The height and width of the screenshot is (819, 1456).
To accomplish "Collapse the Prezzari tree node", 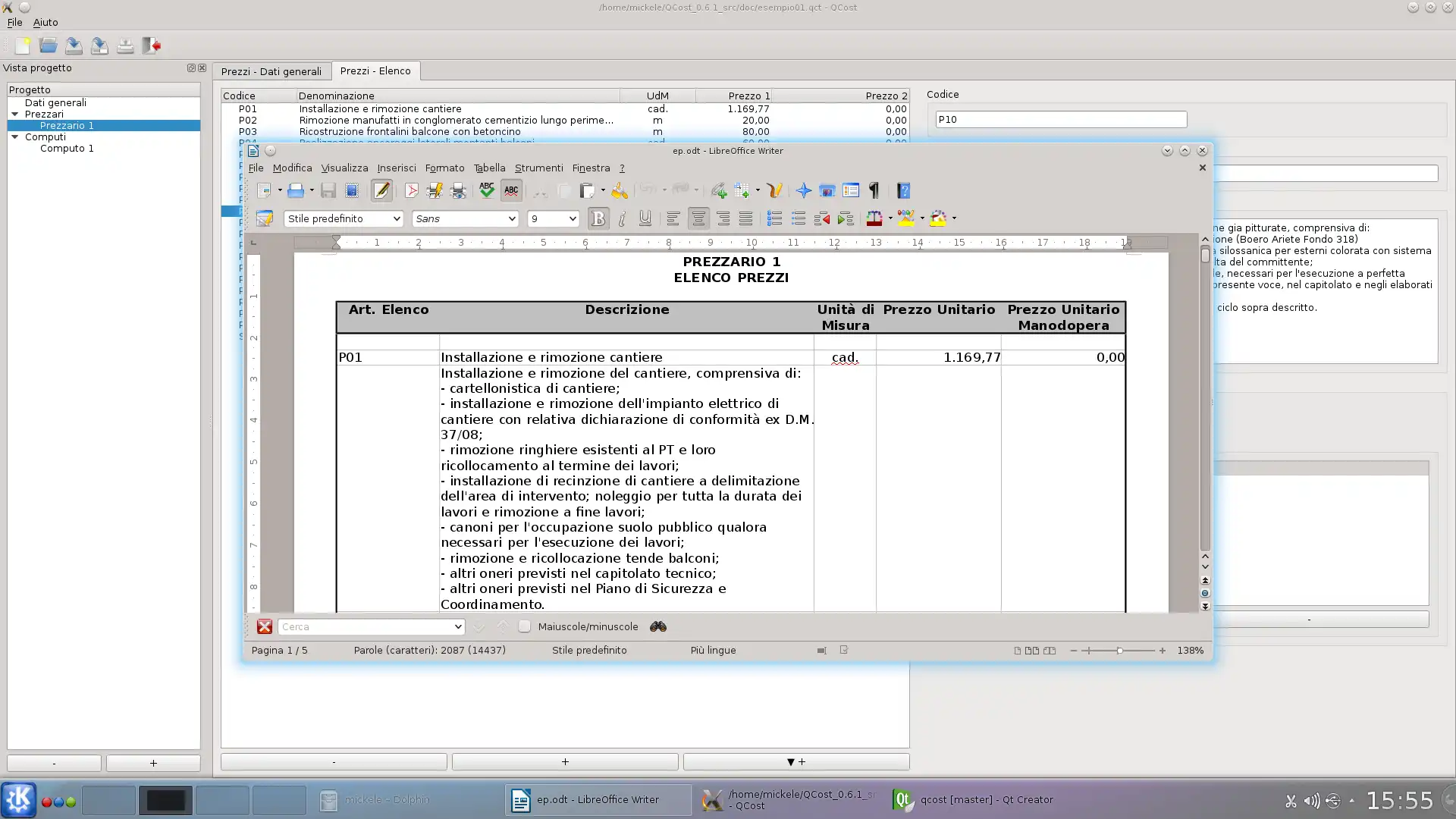I will 14,114.
